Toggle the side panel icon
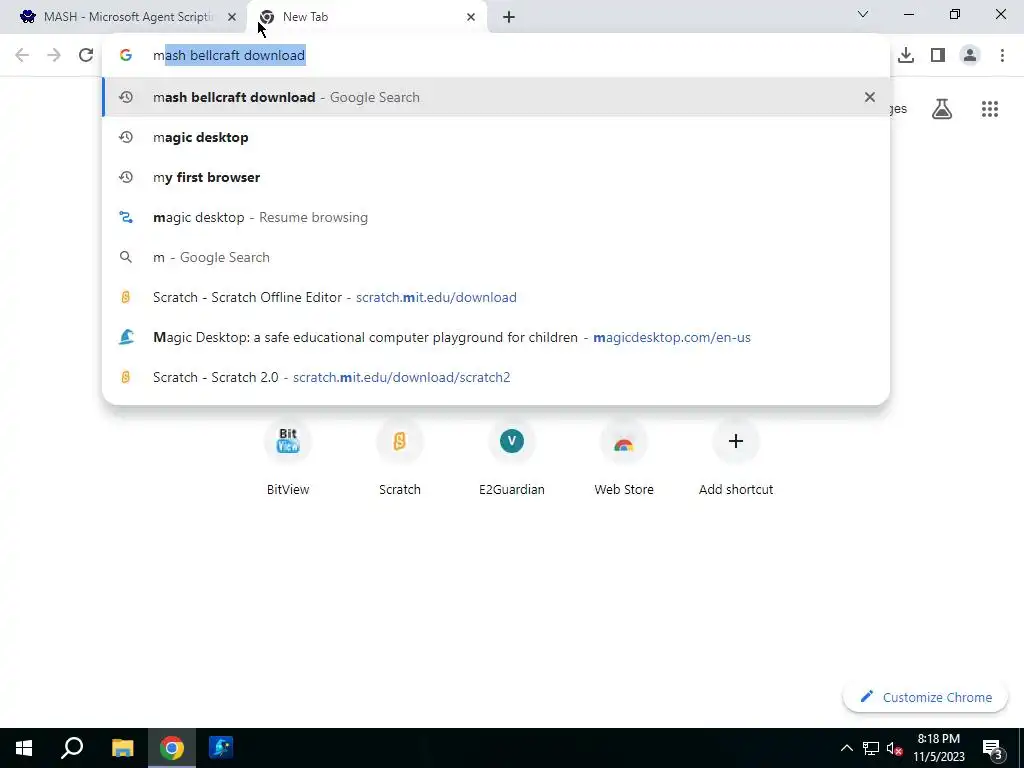The height and width of the screenshot is (768, 1024). 938,55
